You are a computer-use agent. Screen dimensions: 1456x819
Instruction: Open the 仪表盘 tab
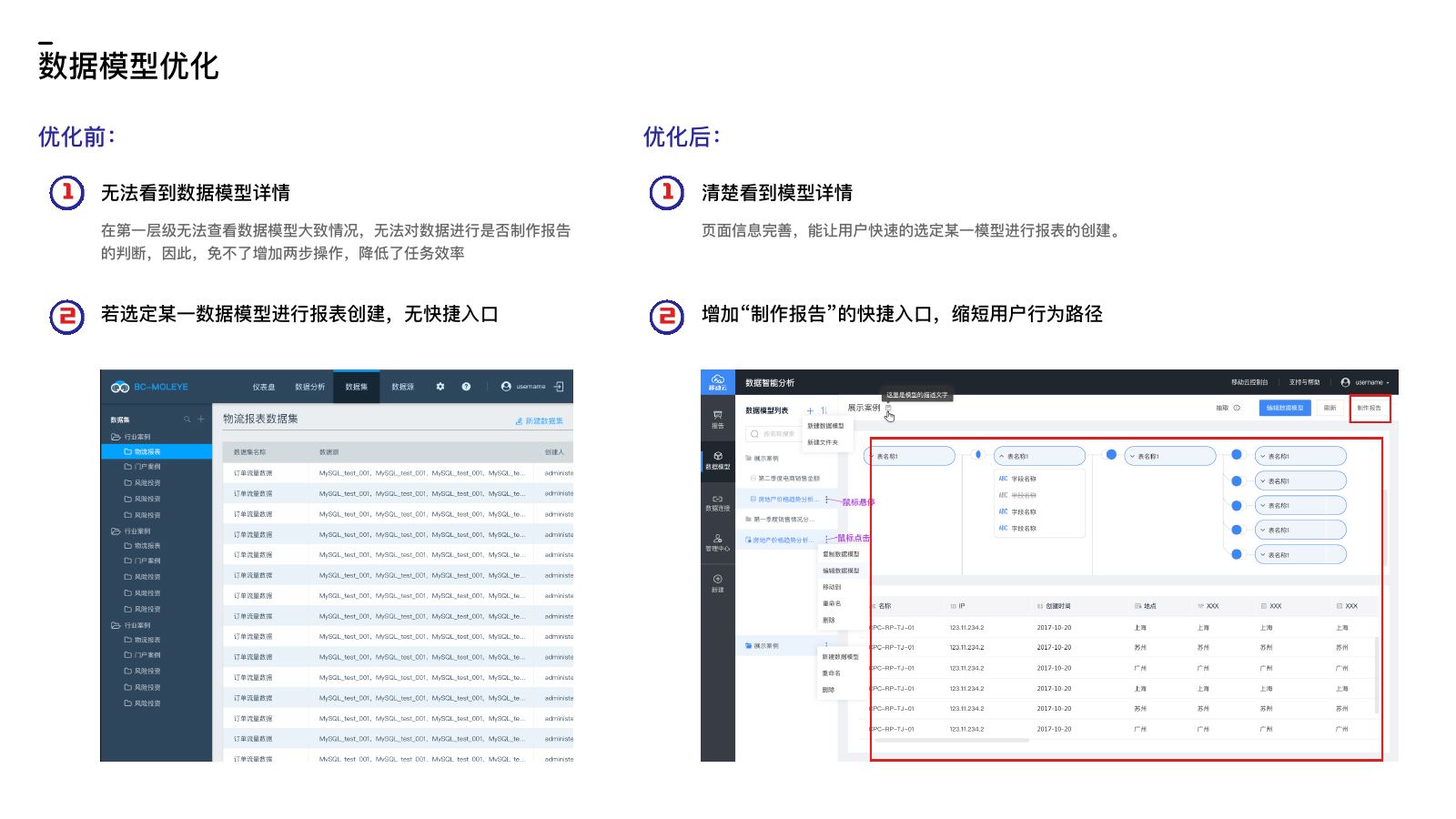(263, 387)
